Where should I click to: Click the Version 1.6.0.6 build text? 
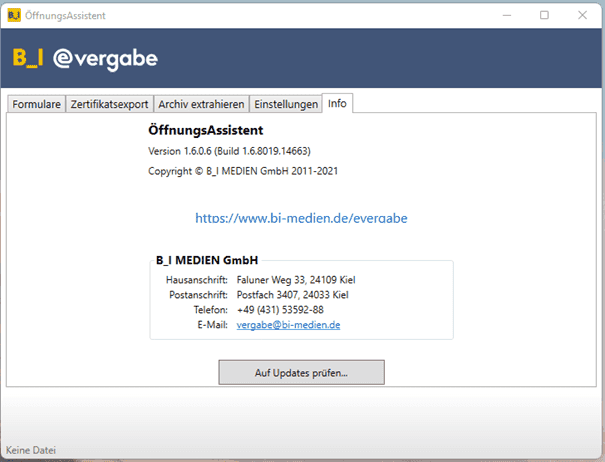coord(229,151)
